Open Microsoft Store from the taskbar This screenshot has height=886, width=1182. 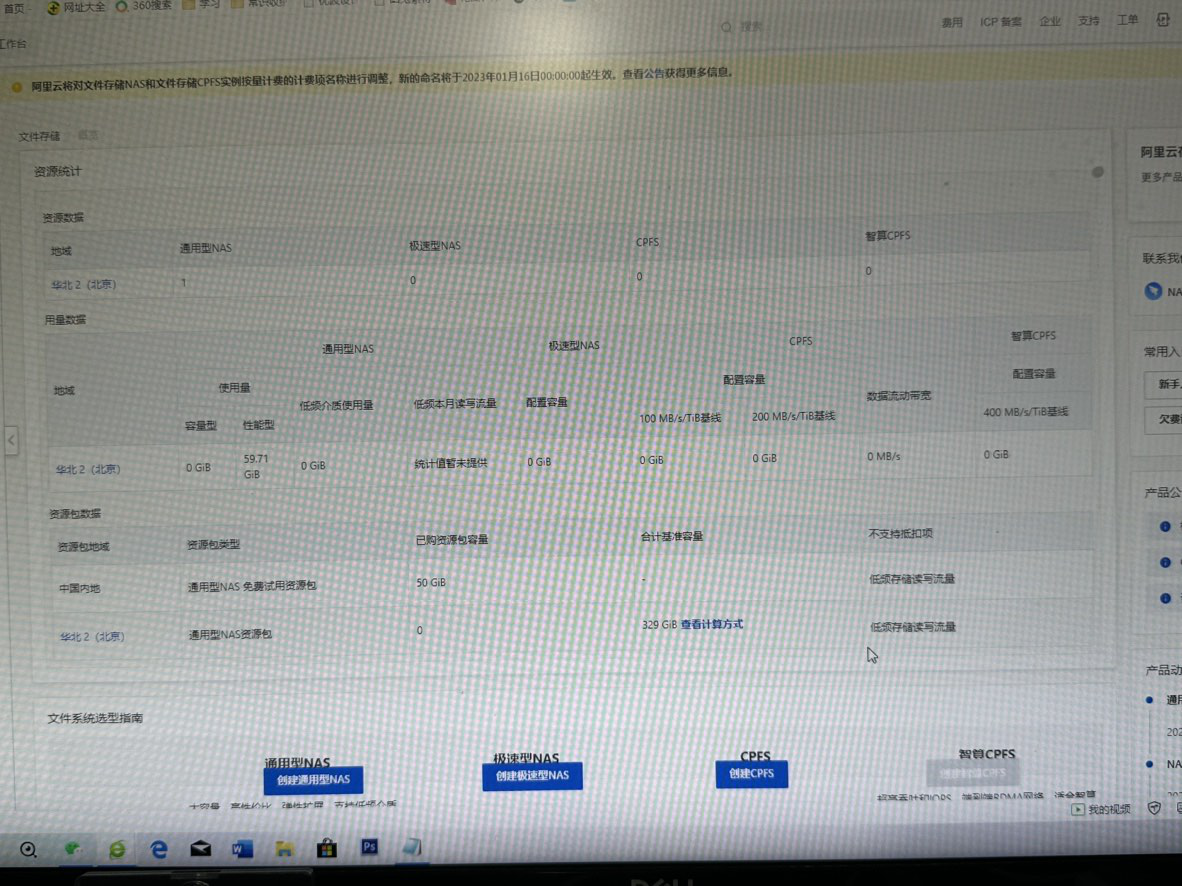pos(326,848)
